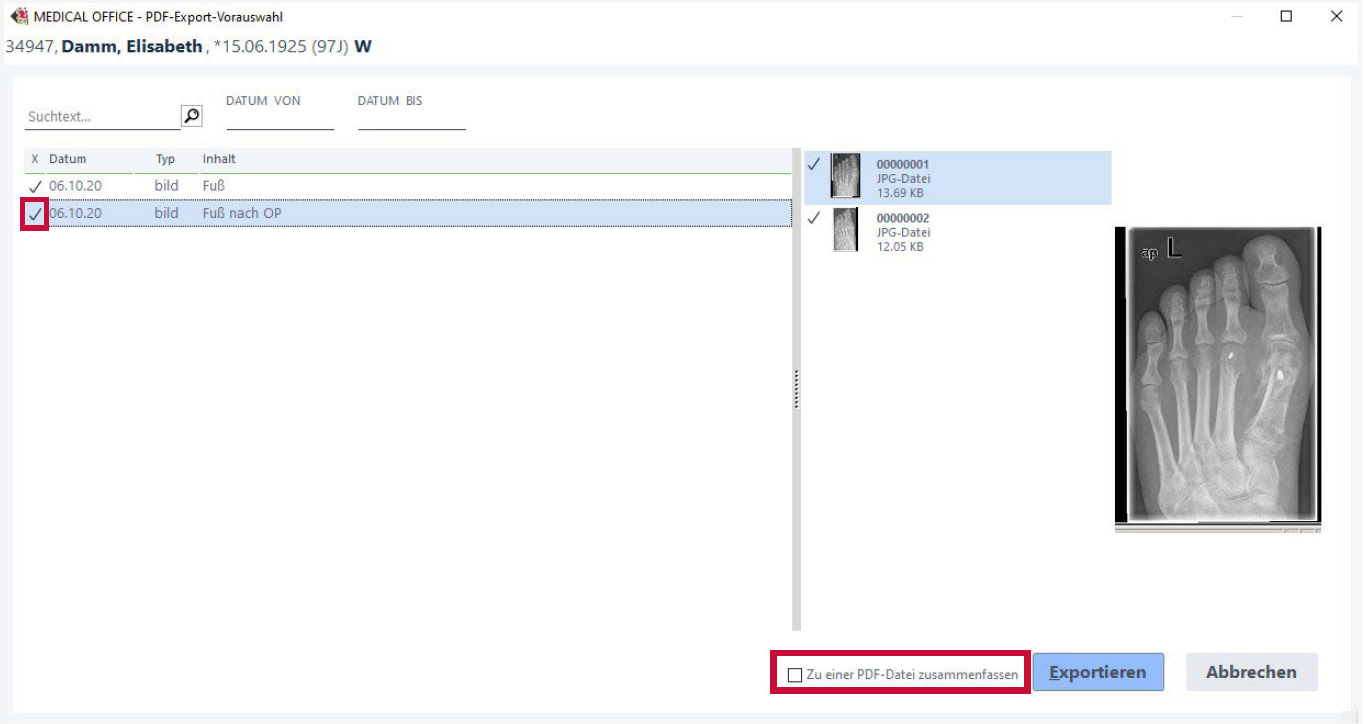Screen dimensions: 1365x724
Task: Click thumbnail icon of file 00000001
Action: click(x=845, y=176)
